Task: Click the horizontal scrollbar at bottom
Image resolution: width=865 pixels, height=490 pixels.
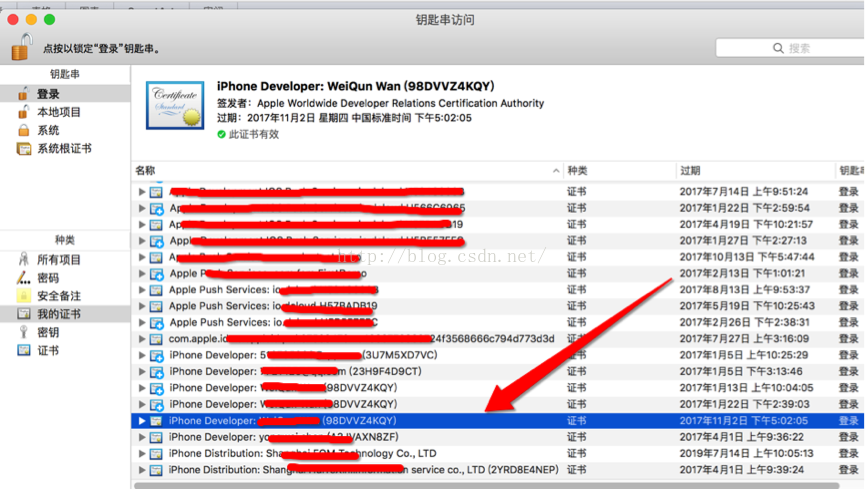Action: (485, 486)
